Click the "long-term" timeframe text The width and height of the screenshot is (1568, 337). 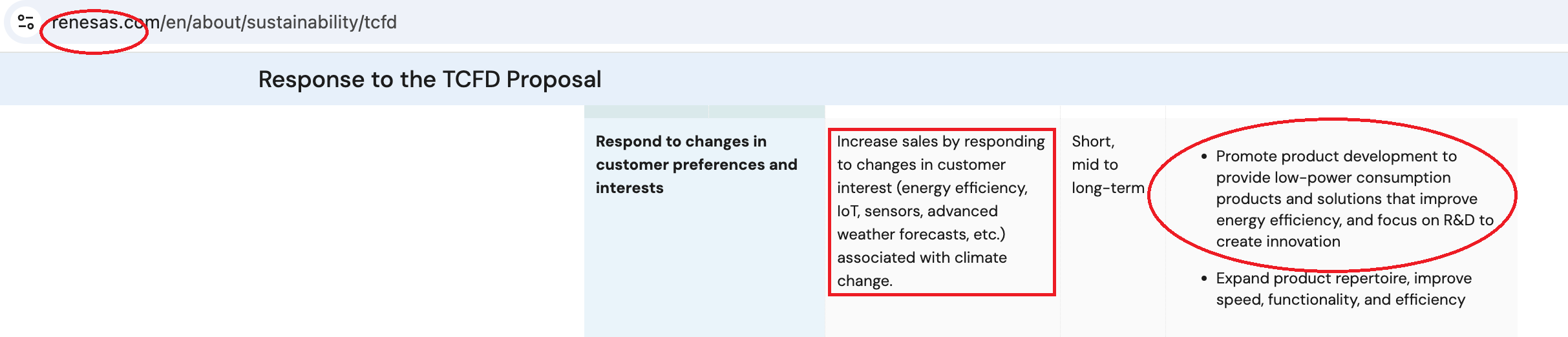pos(1107,188)
